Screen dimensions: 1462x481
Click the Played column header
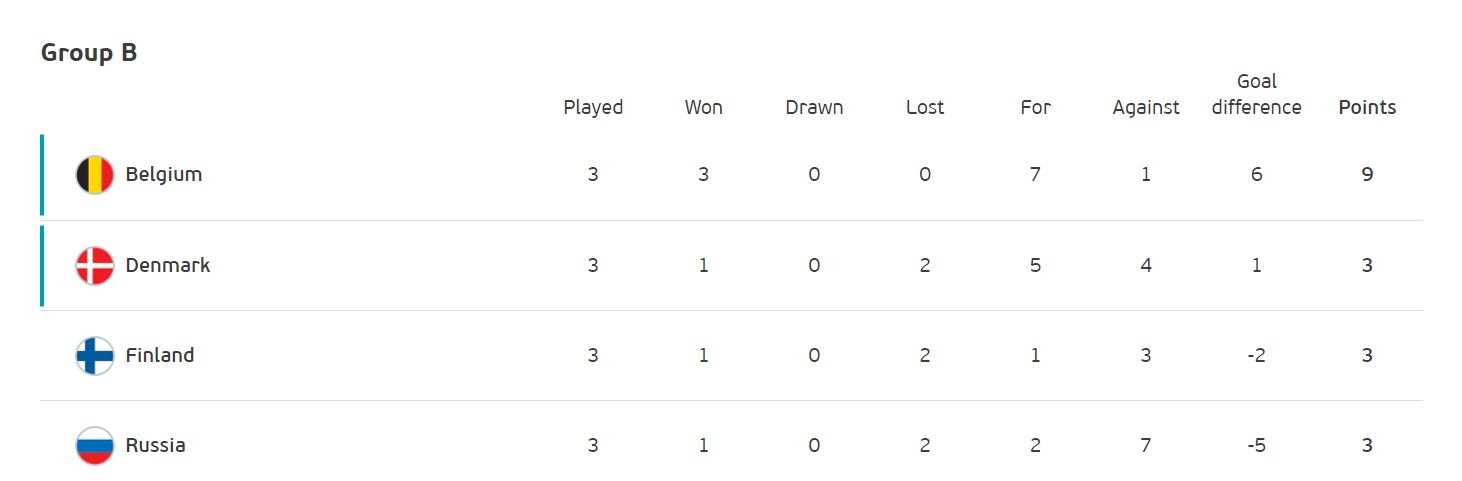coord(593,108)
